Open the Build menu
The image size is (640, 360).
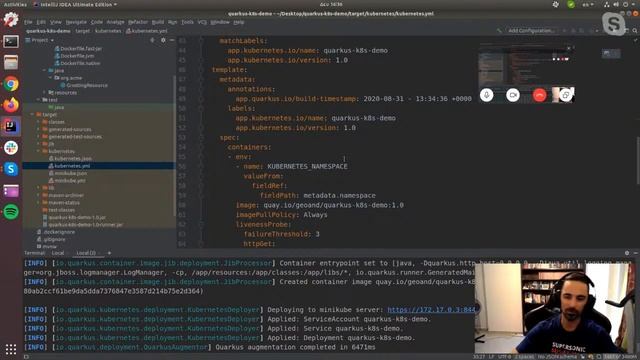point(158,22)
